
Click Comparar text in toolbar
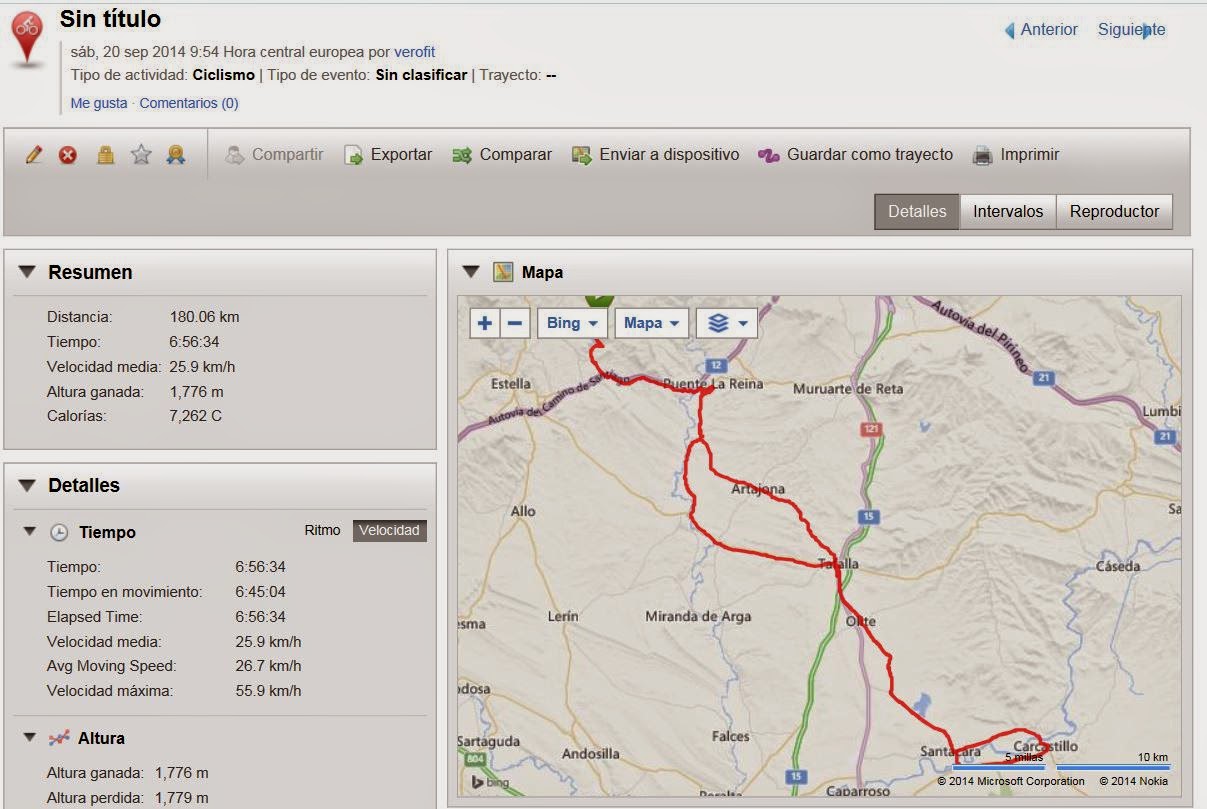point(516,155)
